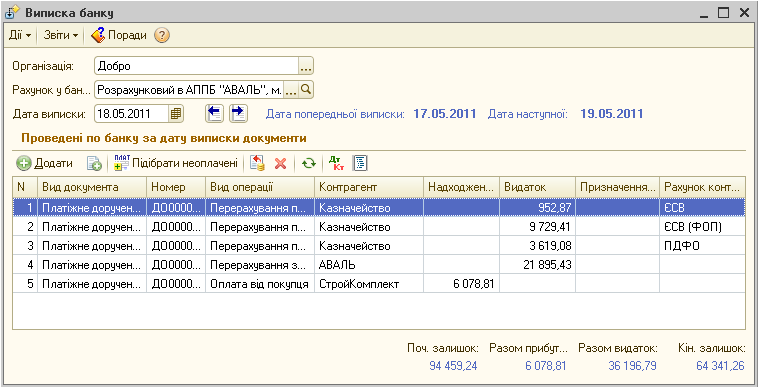Click the copy document icon beside Додати
Screen dimensions: 758x387
(x=94, y=164)
